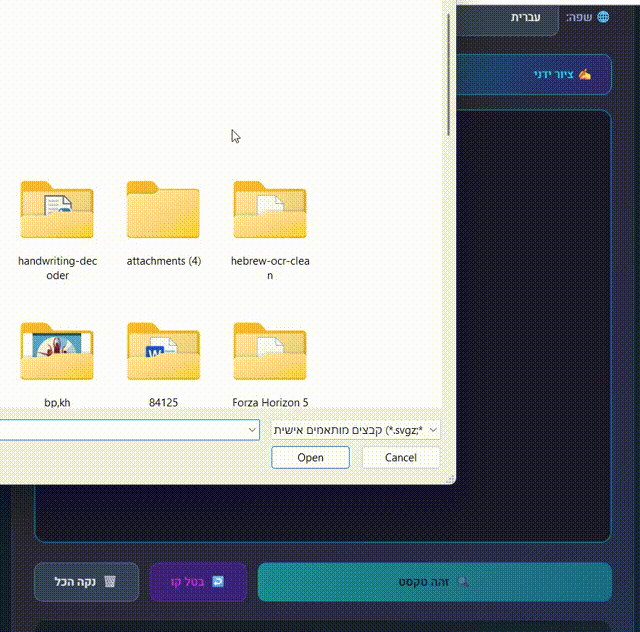Select the attachments (4) folder icon

coord(163,211)
